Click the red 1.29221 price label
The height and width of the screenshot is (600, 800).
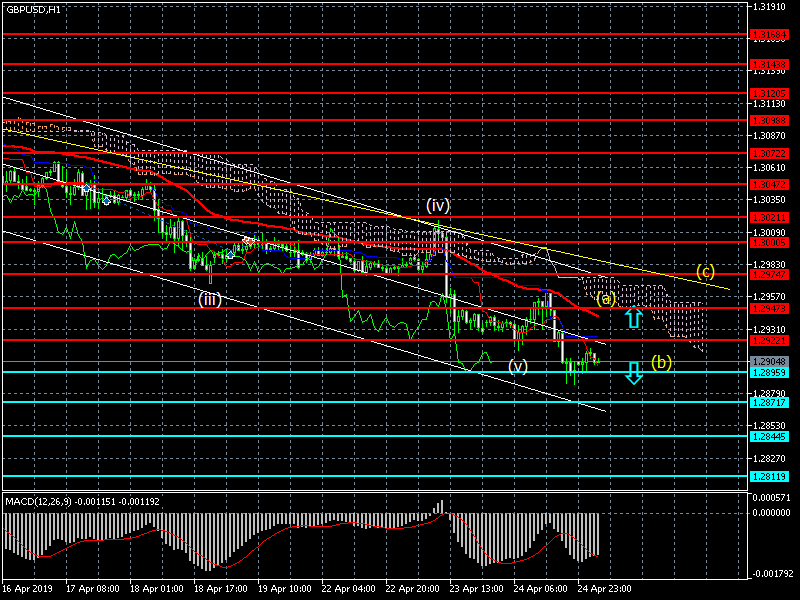[x=769, y=340]
